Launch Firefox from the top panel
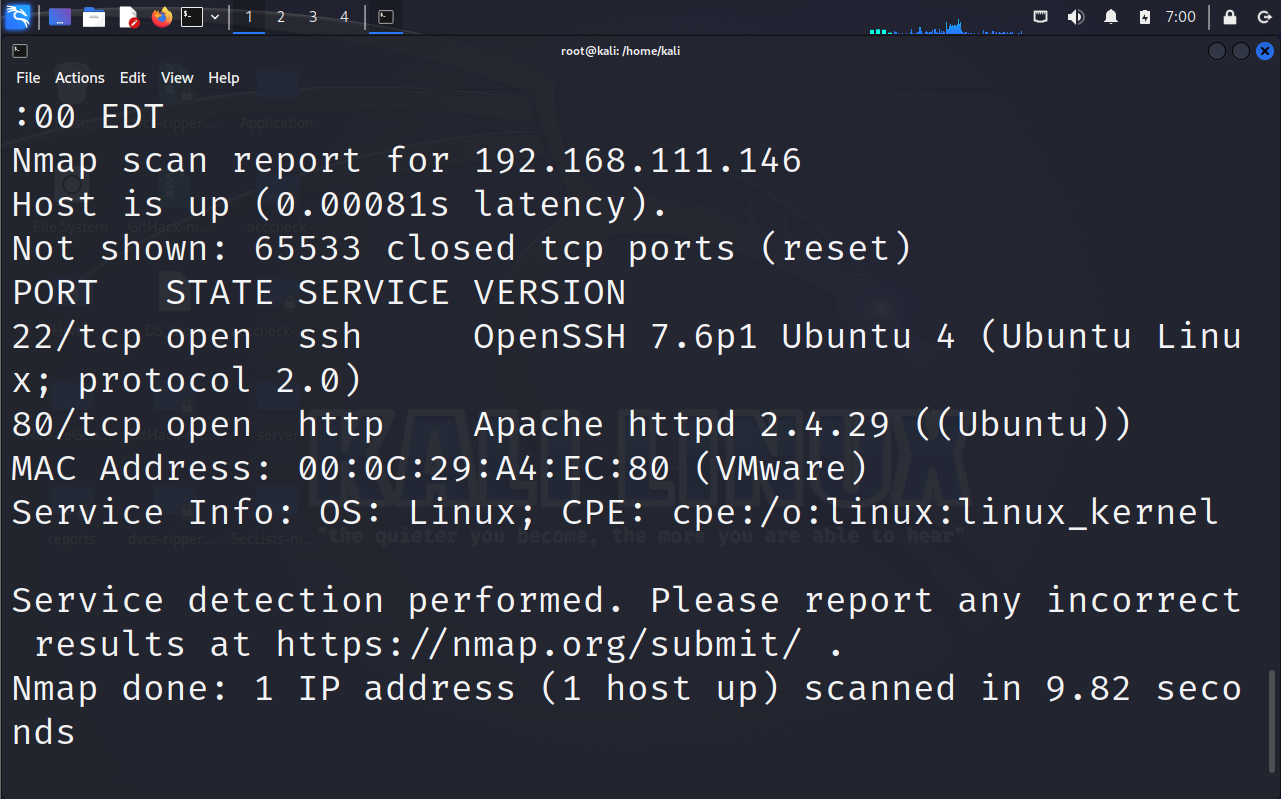 pyautogui.click(x=162, y=17)
